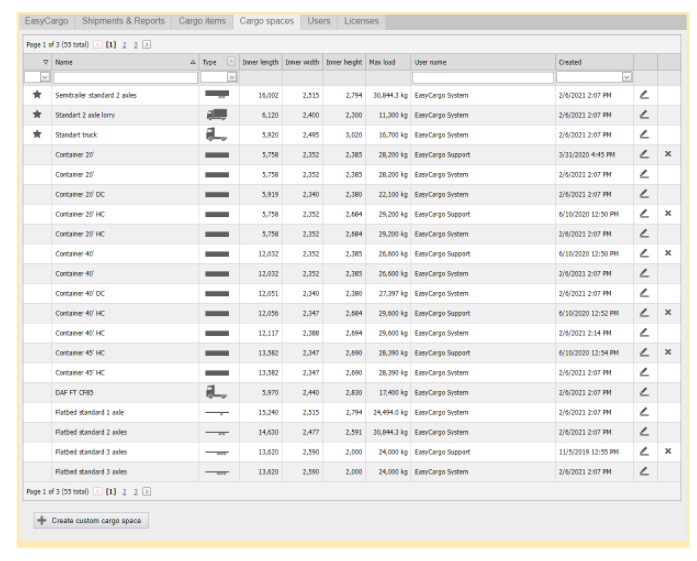Edit the Container 20' DC row
697x561 pixels.
[644, 194]
